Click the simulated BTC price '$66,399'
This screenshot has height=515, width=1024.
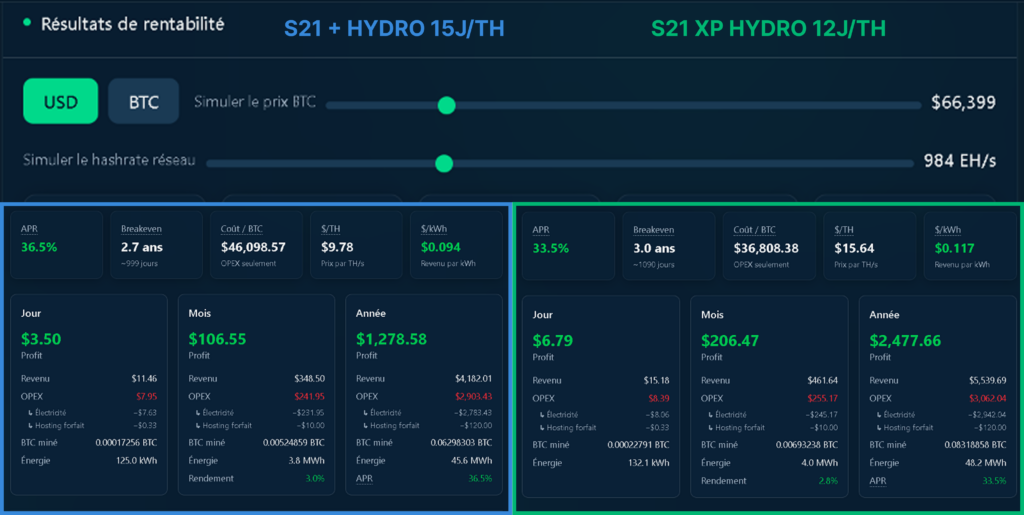pyautogui.click(x=963, y=102)
